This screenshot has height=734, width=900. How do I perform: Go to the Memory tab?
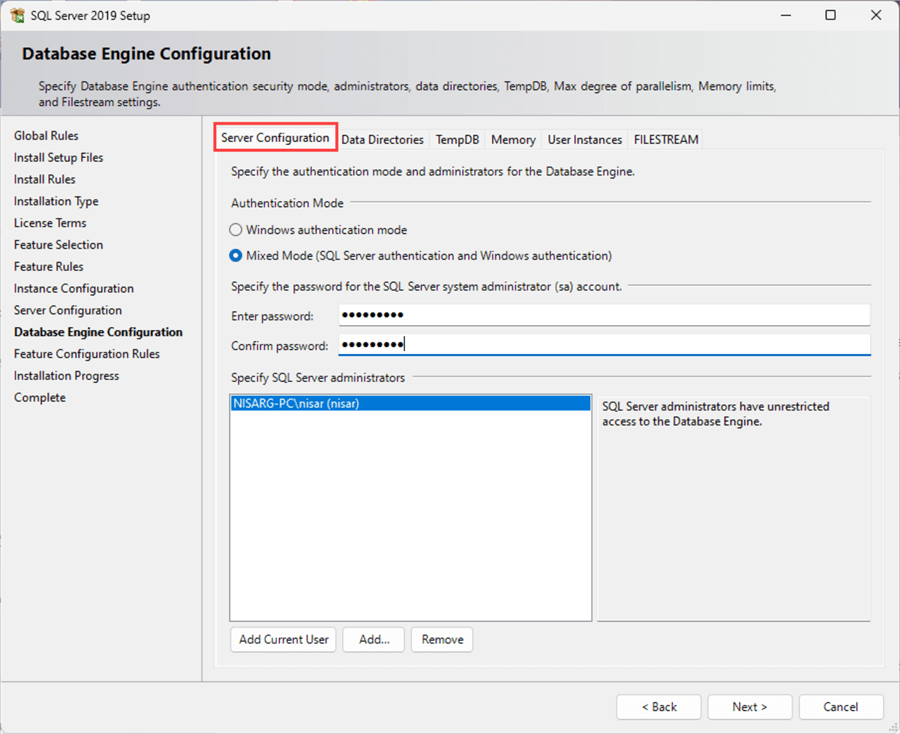pos(513,139)
